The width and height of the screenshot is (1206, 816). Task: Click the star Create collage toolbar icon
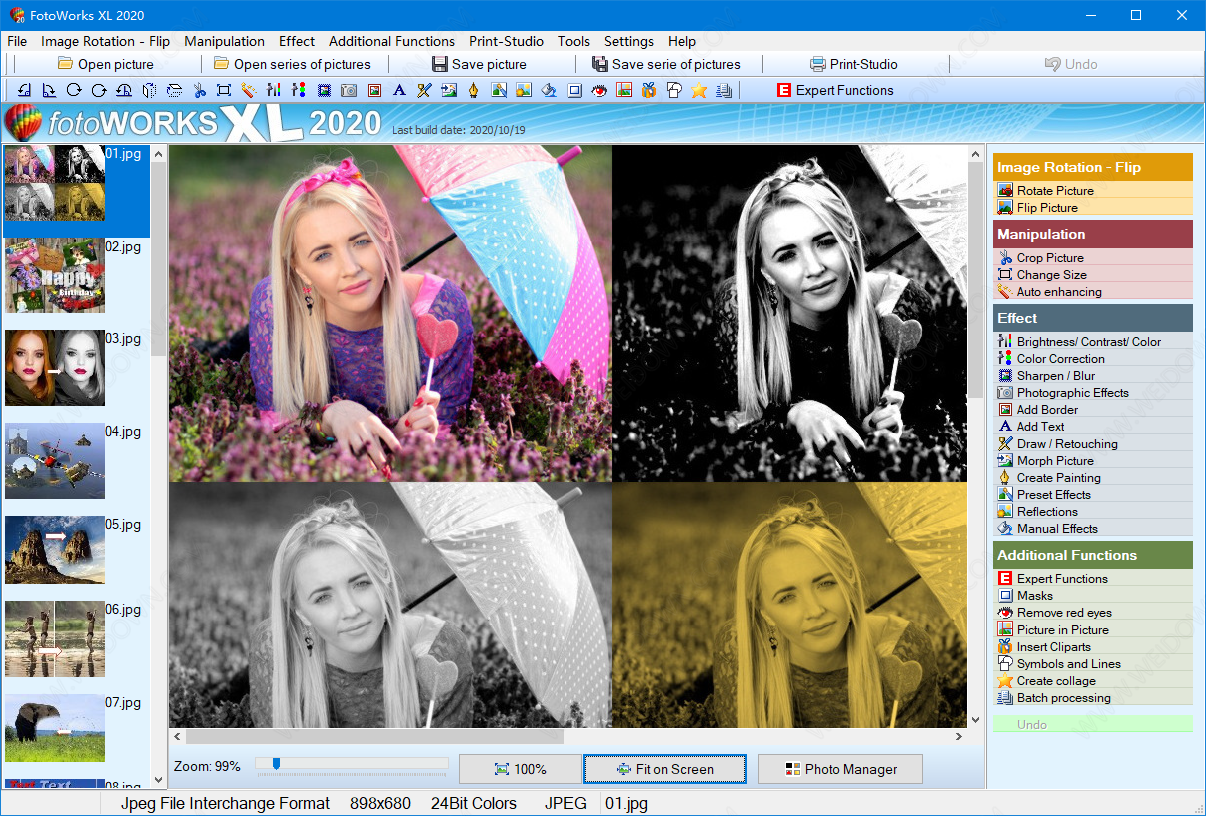(698, 90)
